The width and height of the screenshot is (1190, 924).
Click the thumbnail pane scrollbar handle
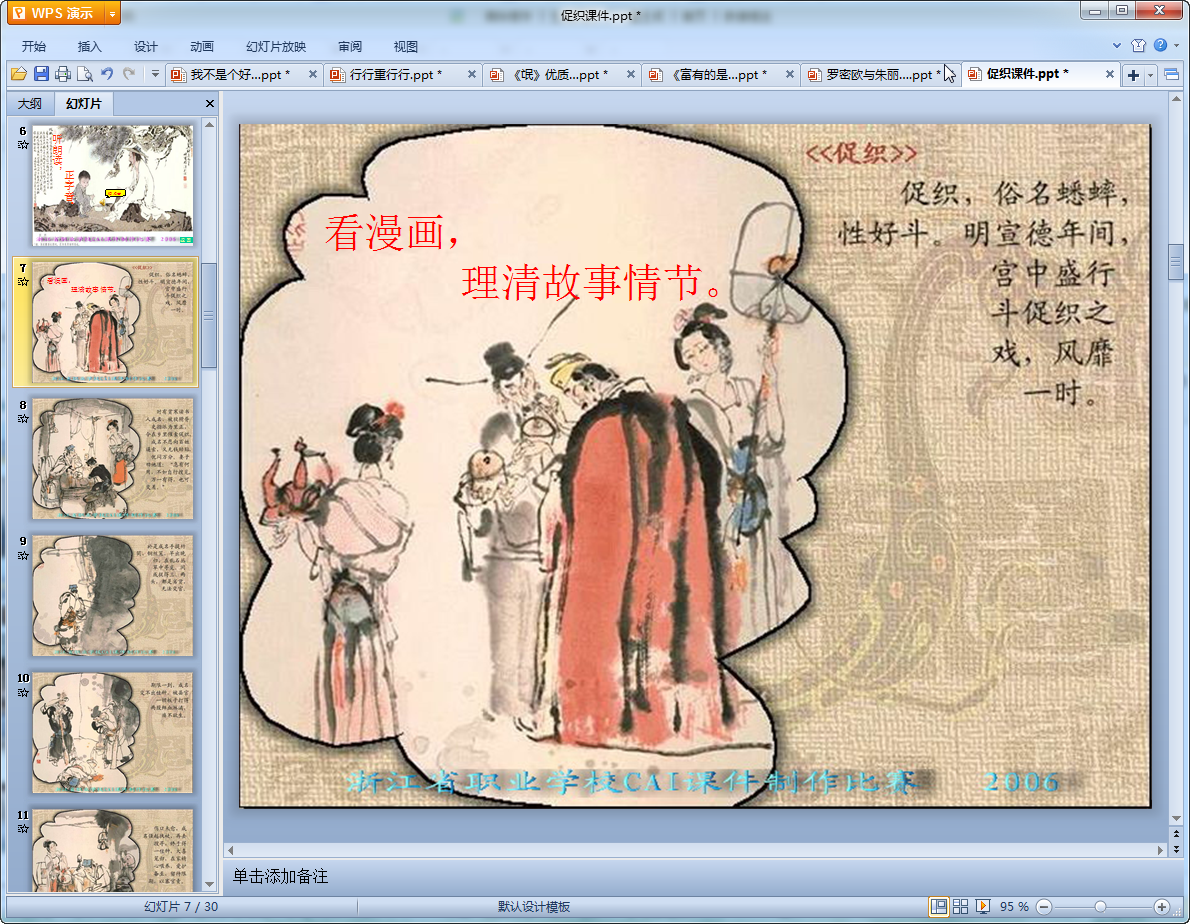tap(209, 316)
